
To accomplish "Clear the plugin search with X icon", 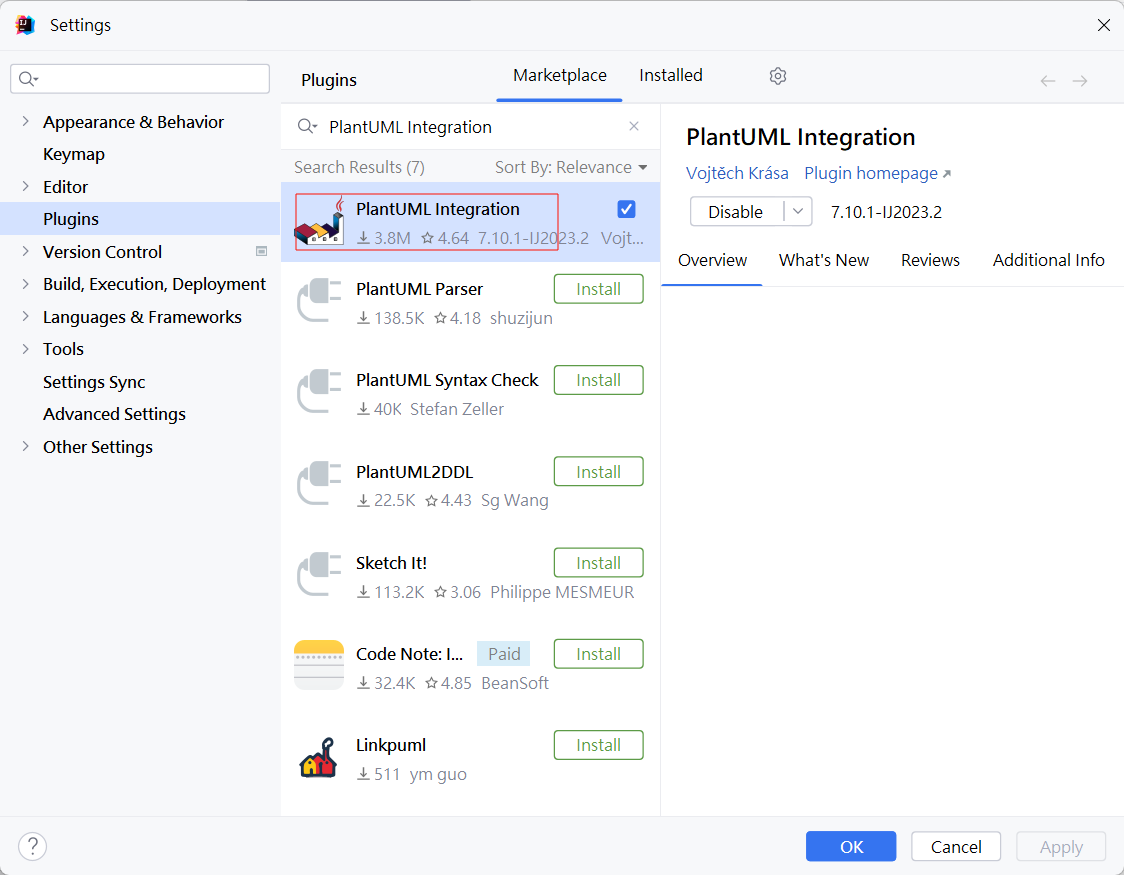I will click(634, 126).
